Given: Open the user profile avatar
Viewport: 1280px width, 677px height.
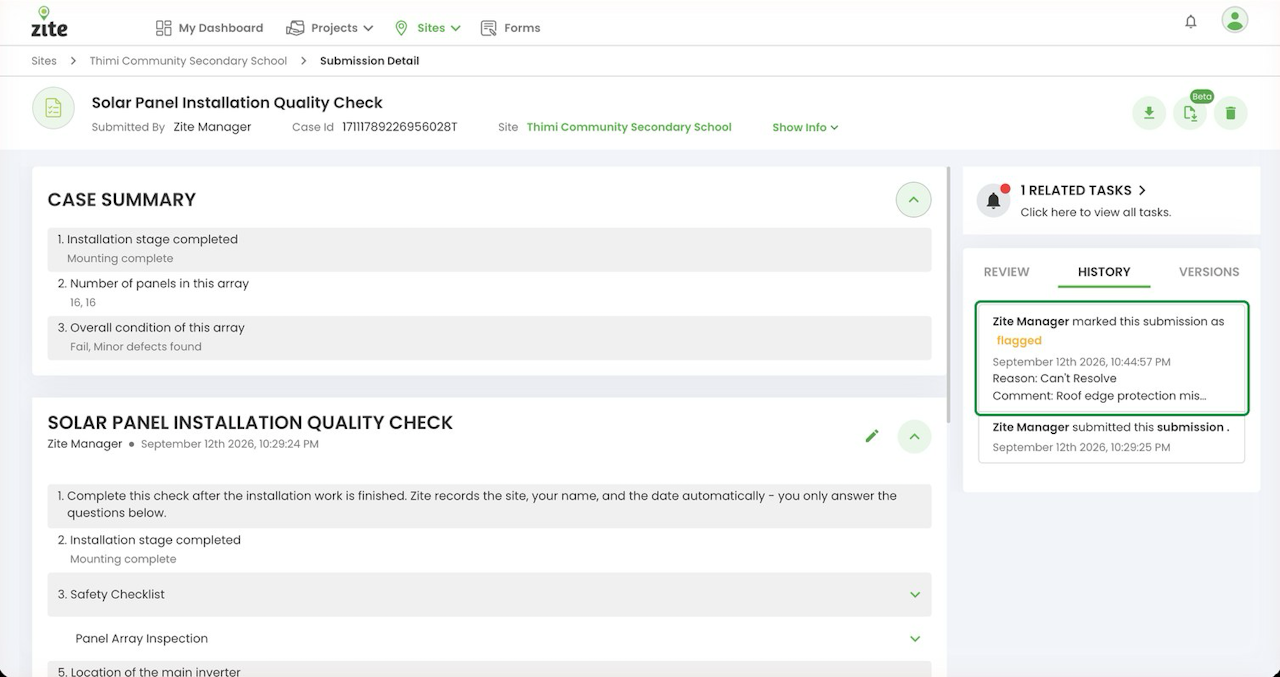Looking at the screenshot, I should click(1235, 20).
